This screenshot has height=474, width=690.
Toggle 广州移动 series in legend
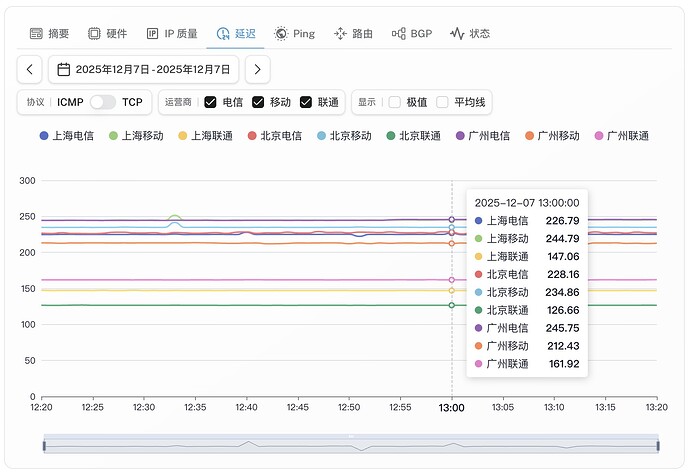pos(552,136)
